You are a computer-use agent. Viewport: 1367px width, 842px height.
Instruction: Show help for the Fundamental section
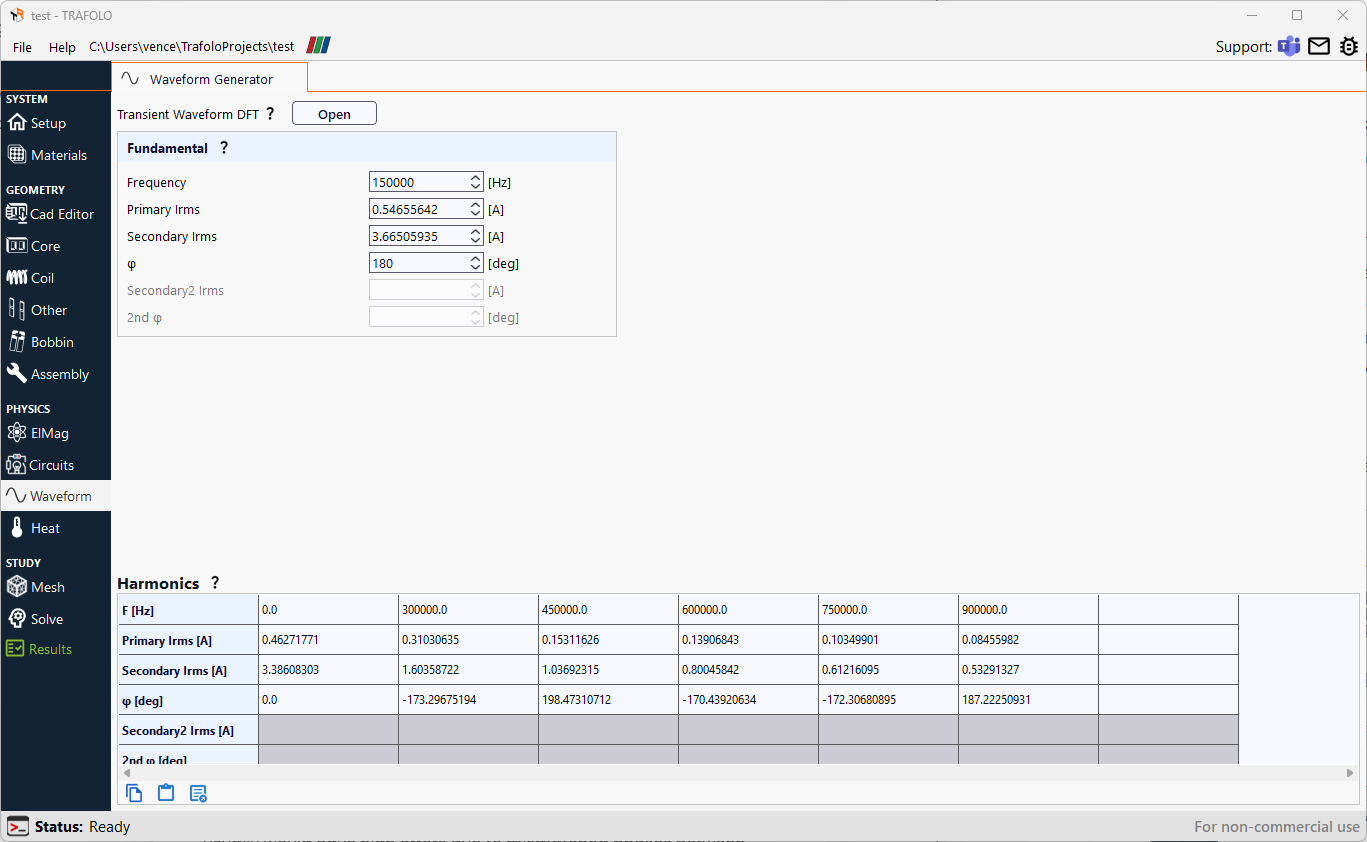coord(224,148)
